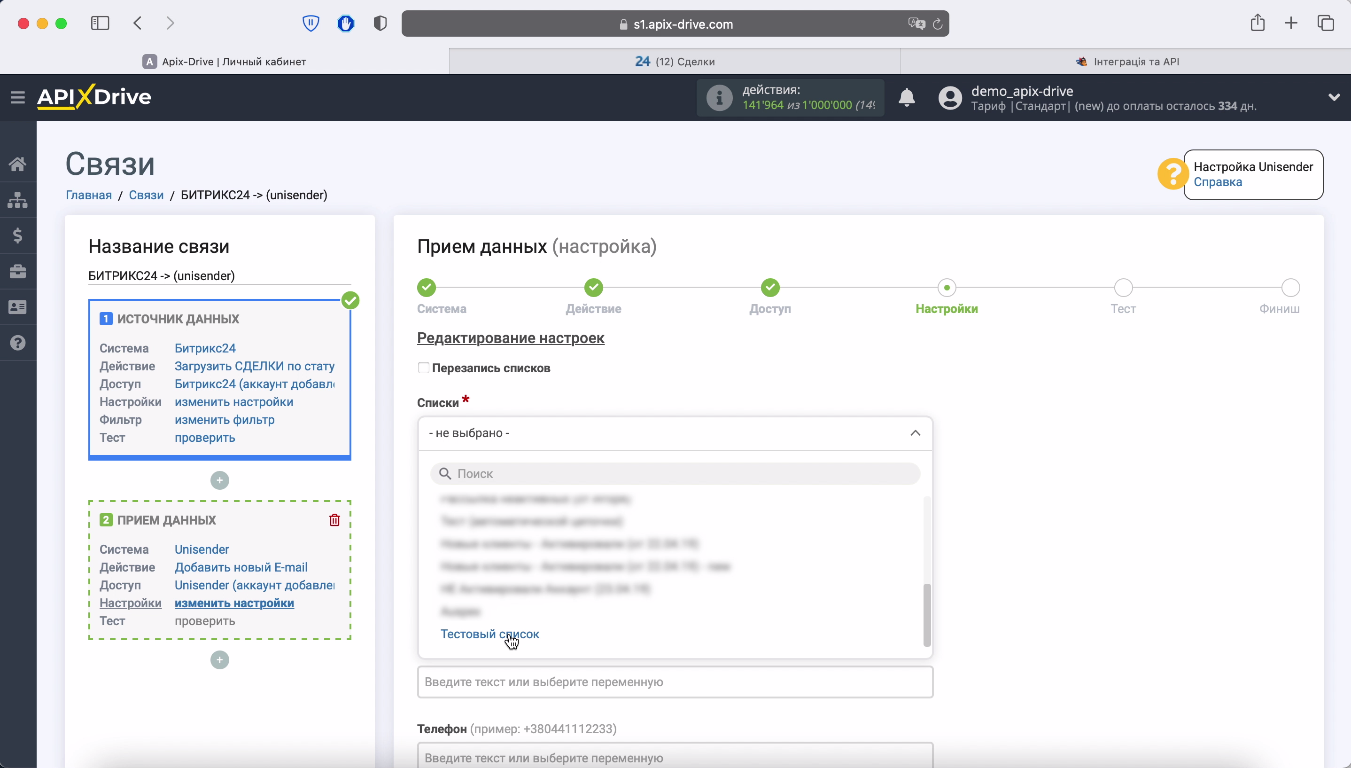1351x768 pixels.
Task: Click проверить link in the source block
Action: click(205, 438)
